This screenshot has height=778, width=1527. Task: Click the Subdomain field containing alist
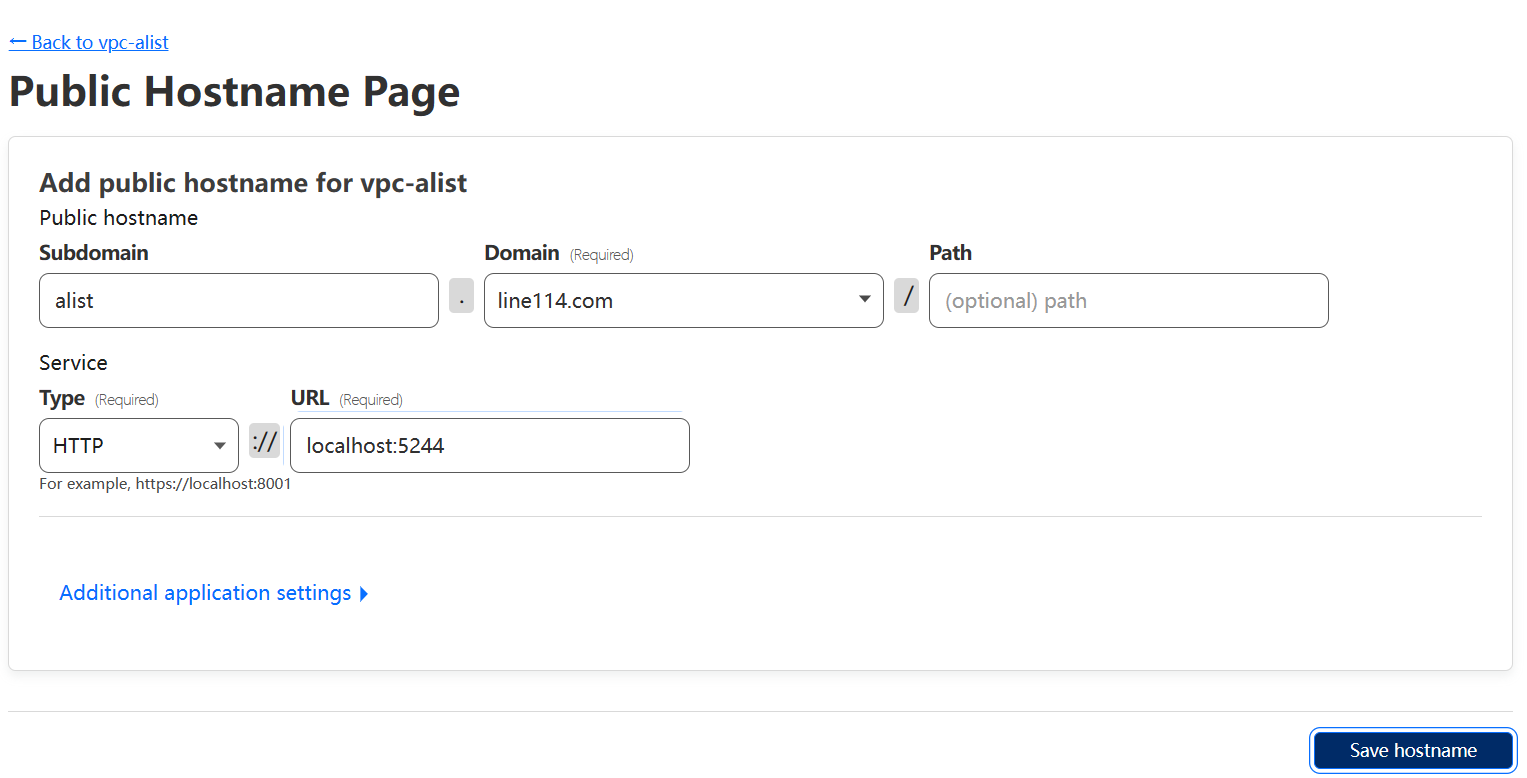239,300
